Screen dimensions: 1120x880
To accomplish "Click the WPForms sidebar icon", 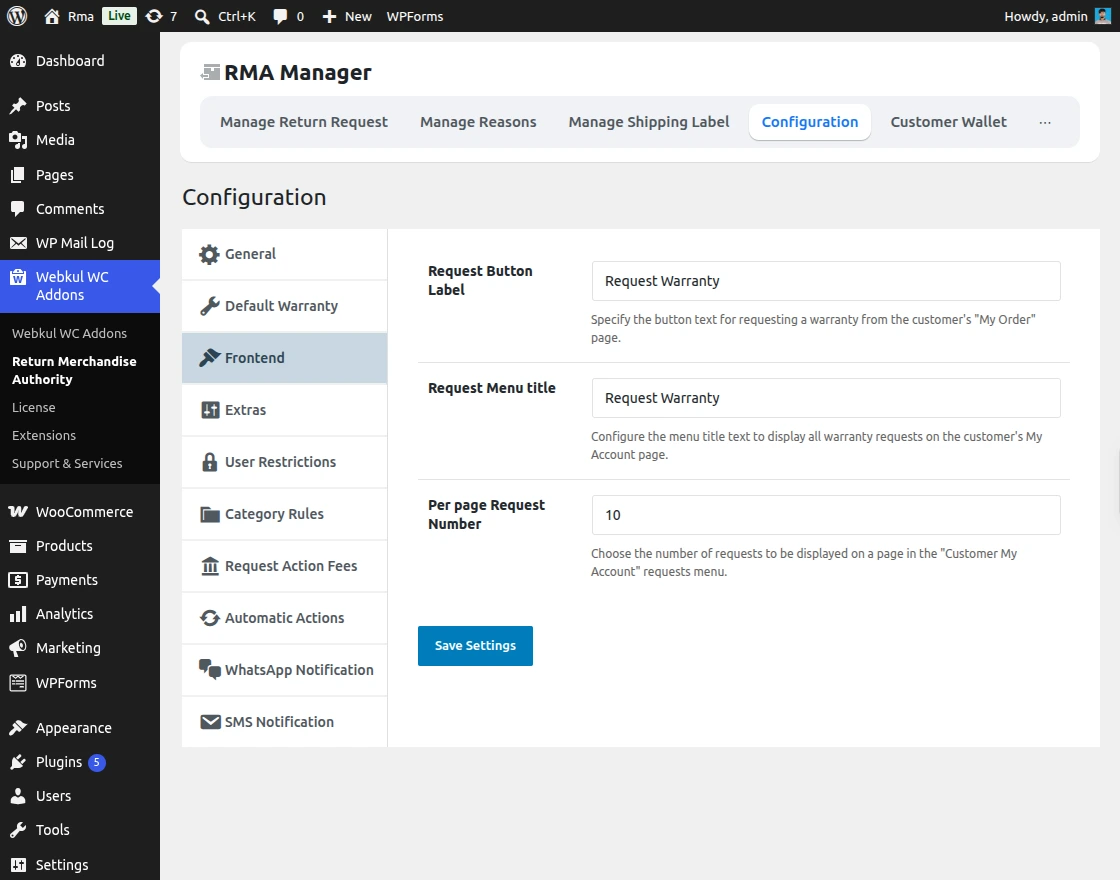I will click(x=18, y=683).
